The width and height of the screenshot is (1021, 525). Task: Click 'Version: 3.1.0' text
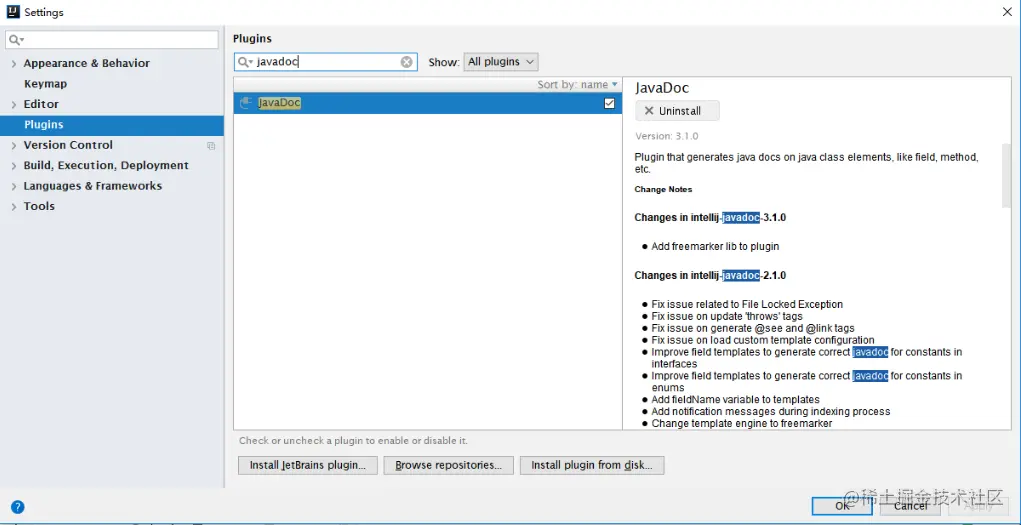pyautogui.click(x=667, y=136)
